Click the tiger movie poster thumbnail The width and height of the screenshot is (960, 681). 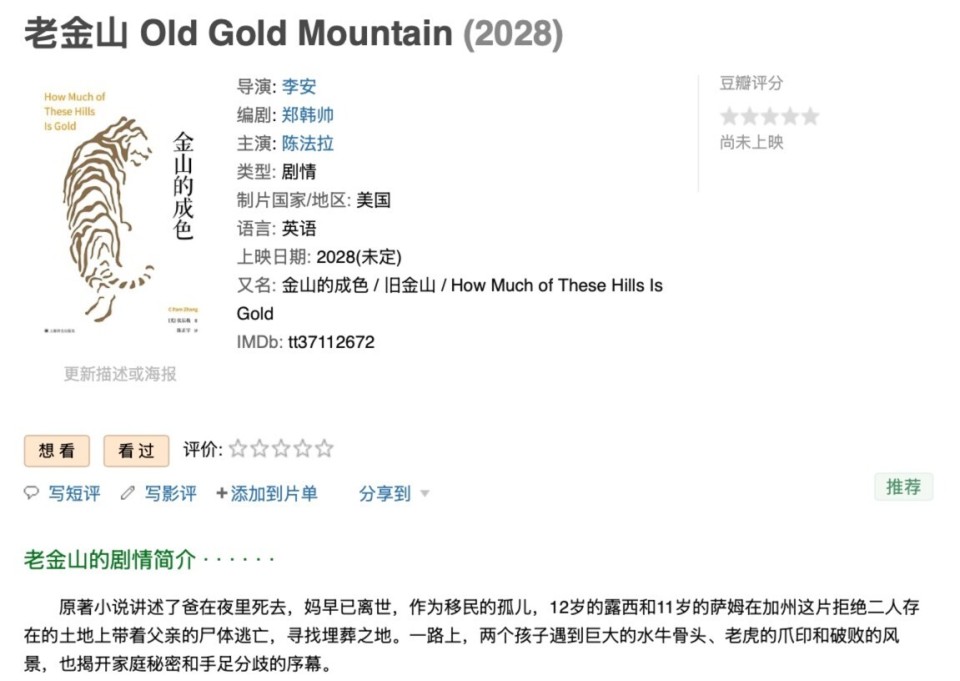point(120,208)
